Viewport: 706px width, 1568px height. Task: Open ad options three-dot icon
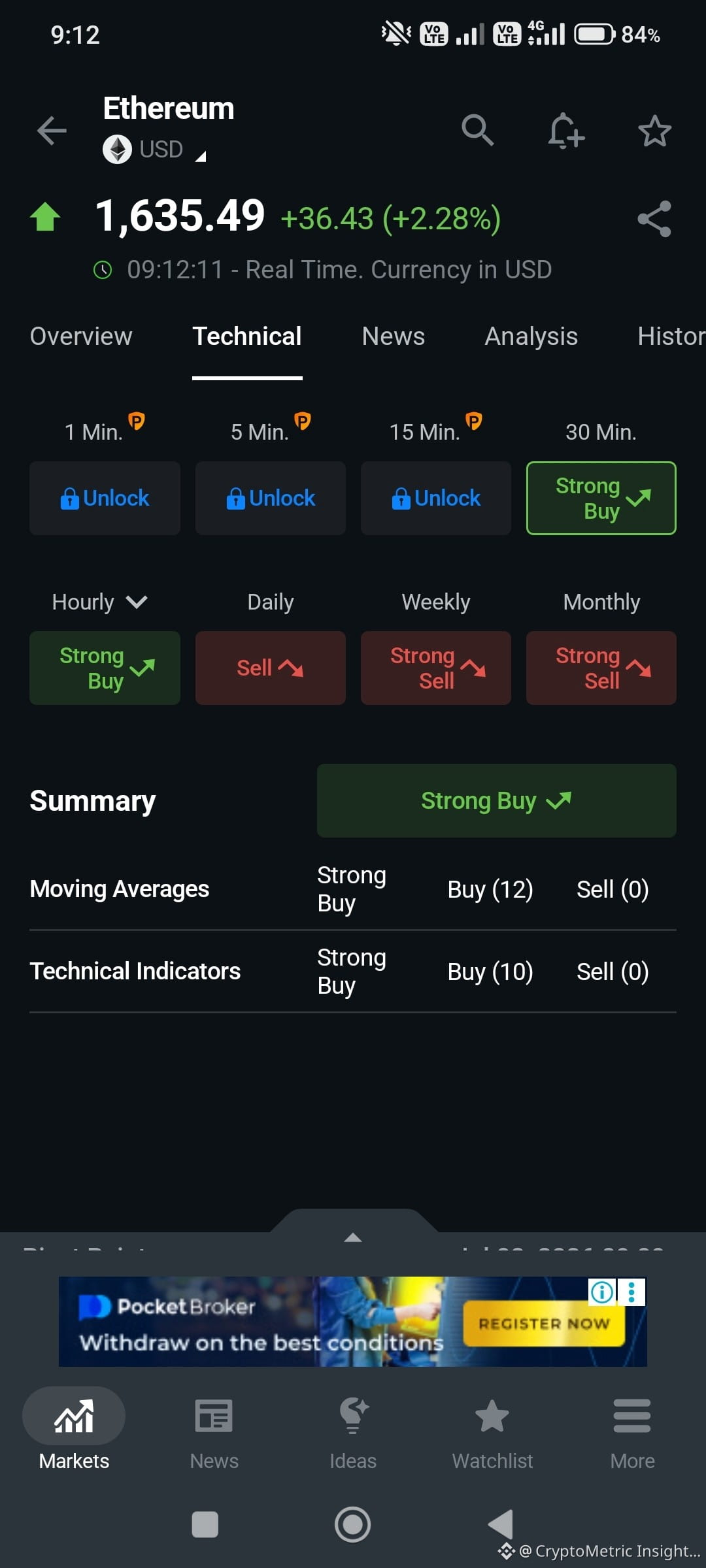click(x=631, y=1292)
